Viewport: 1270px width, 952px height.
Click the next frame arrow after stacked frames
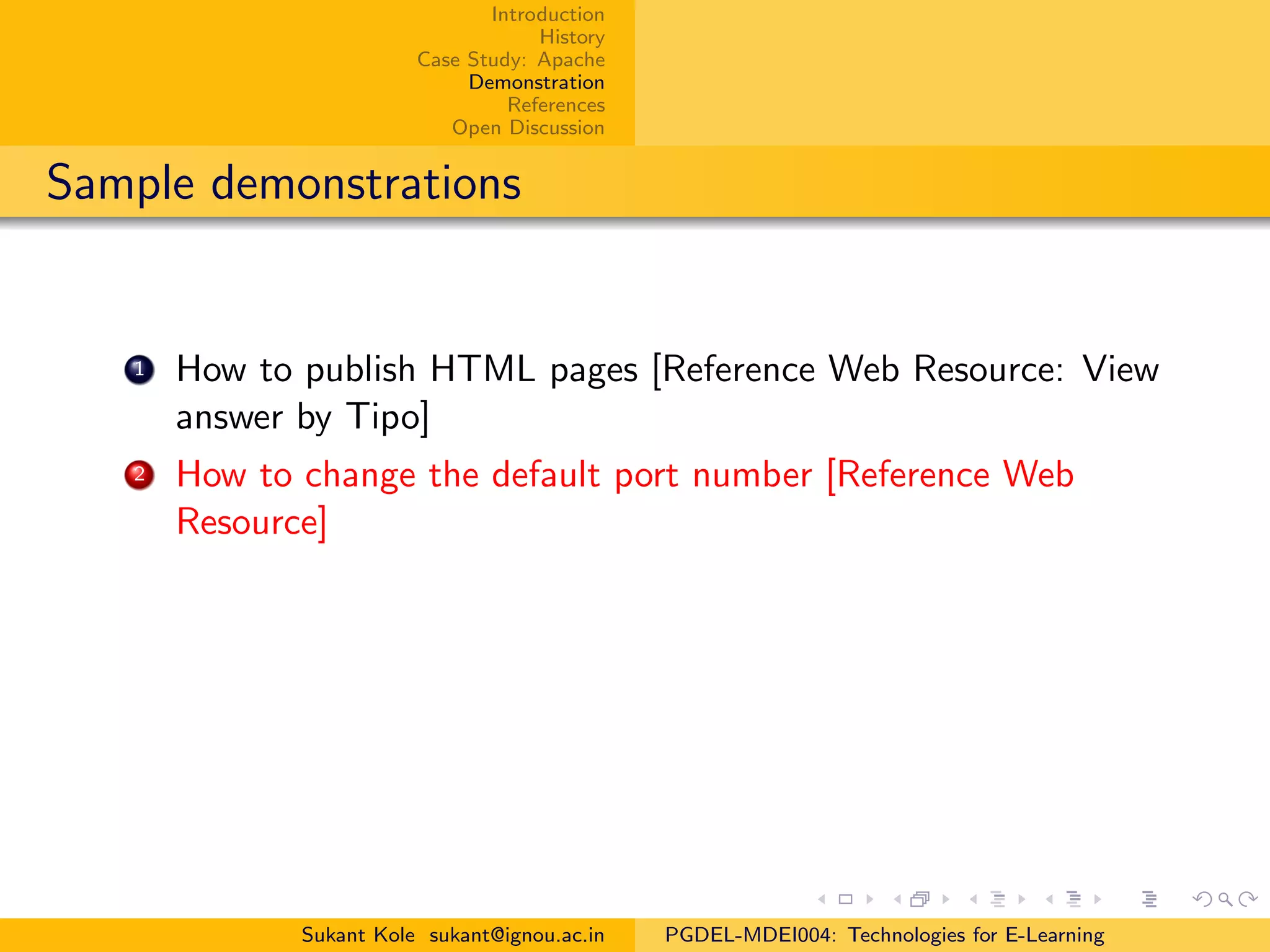pos(946,899)
